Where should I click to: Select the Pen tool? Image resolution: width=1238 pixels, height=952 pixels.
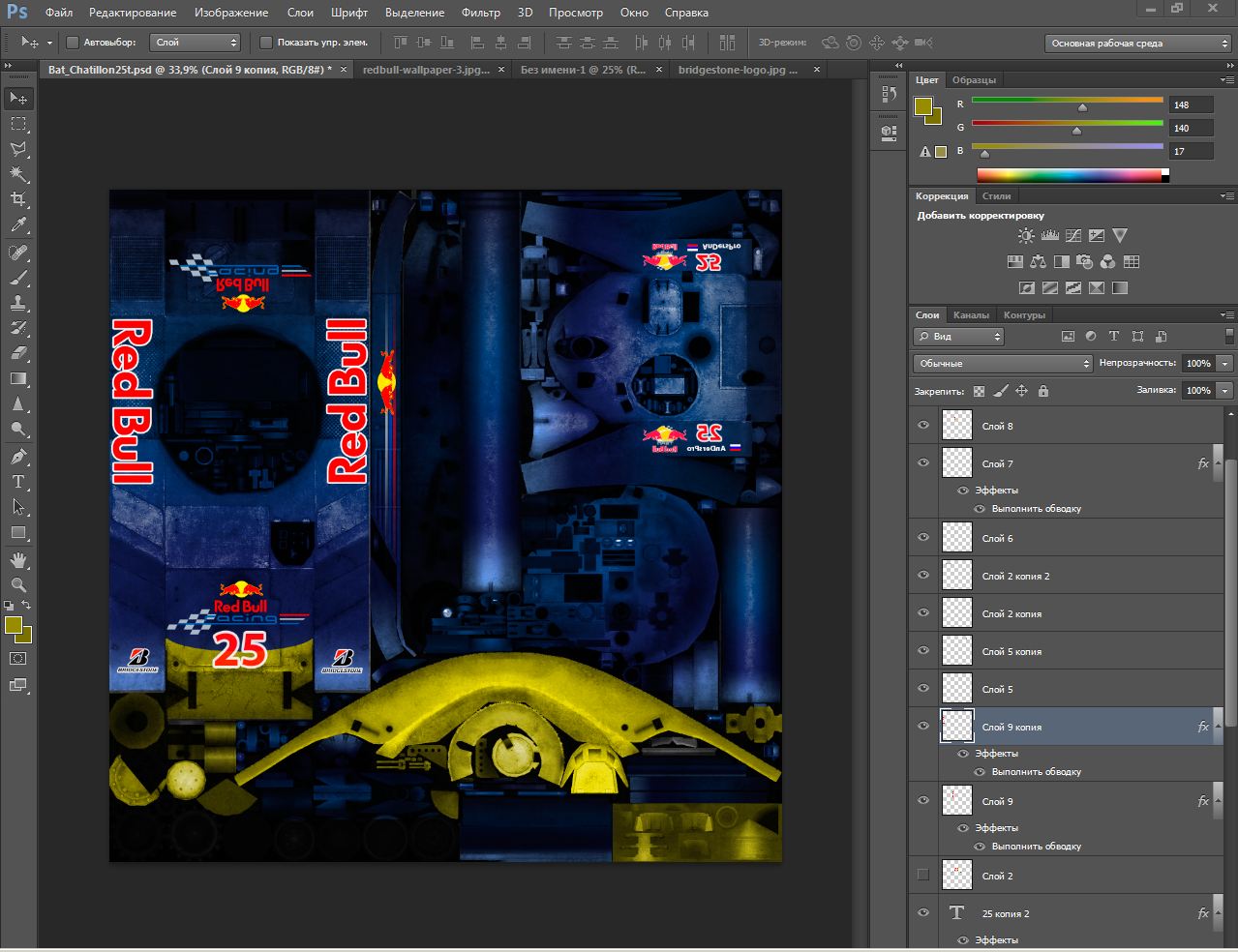tap(18, 456)
